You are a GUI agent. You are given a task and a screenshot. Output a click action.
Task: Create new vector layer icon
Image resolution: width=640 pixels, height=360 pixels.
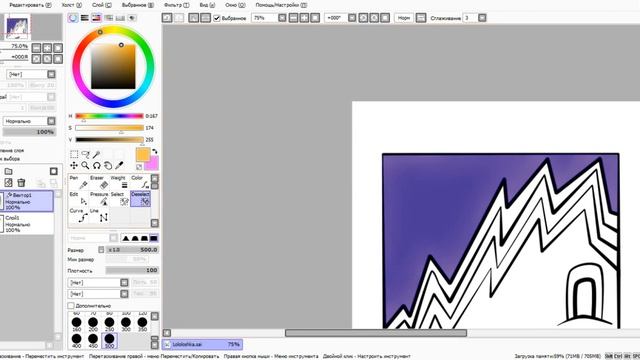pyautogui.click(x=9, y=183)
